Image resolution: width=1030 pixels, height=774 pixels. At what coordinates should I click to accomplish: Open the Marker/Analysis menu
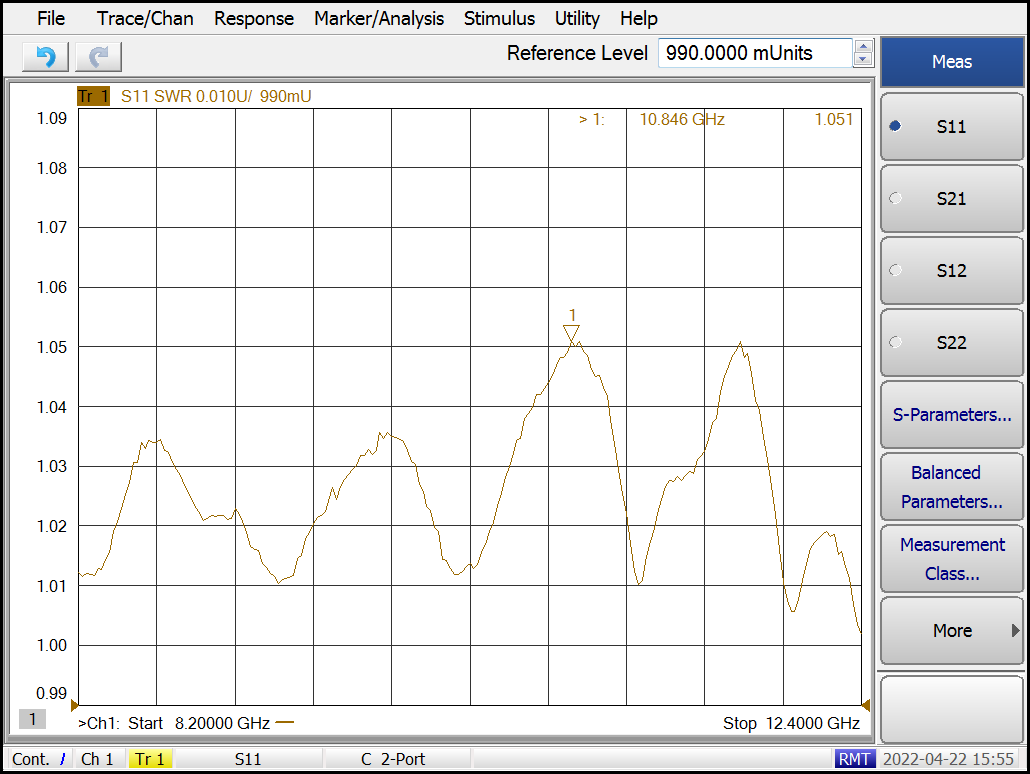tap(378, 18)
